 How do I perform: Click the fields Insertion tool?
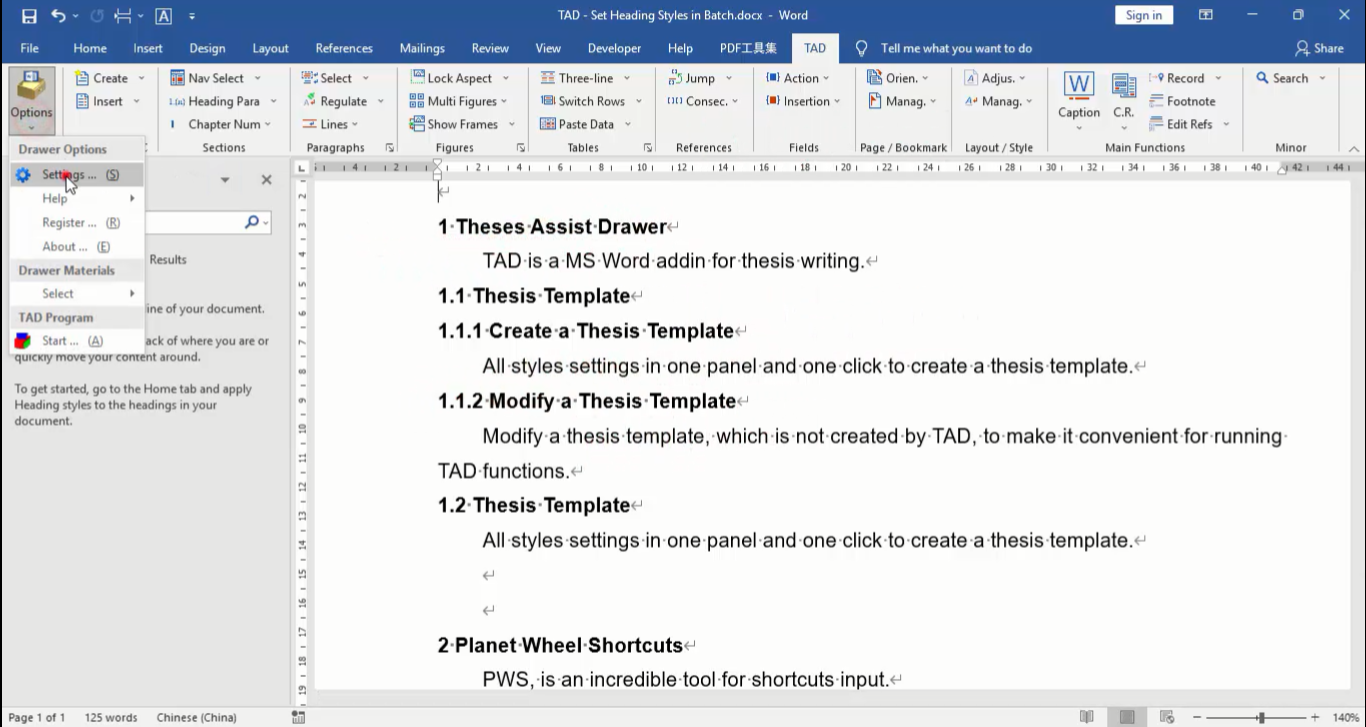798,101
